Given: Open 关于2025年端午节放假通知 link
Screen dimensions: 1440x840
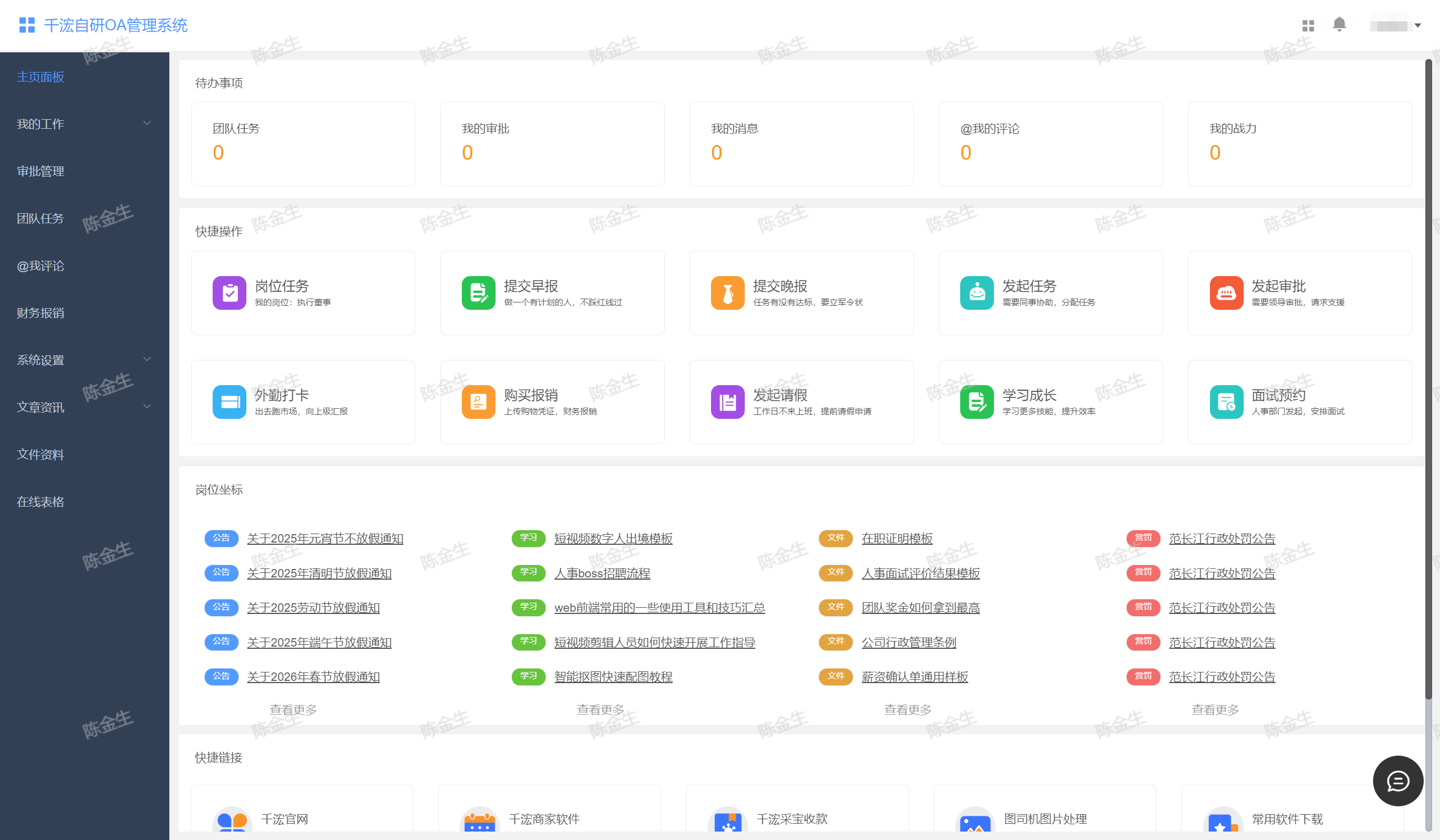Looking at the screenshot, I should pos(319,643).
